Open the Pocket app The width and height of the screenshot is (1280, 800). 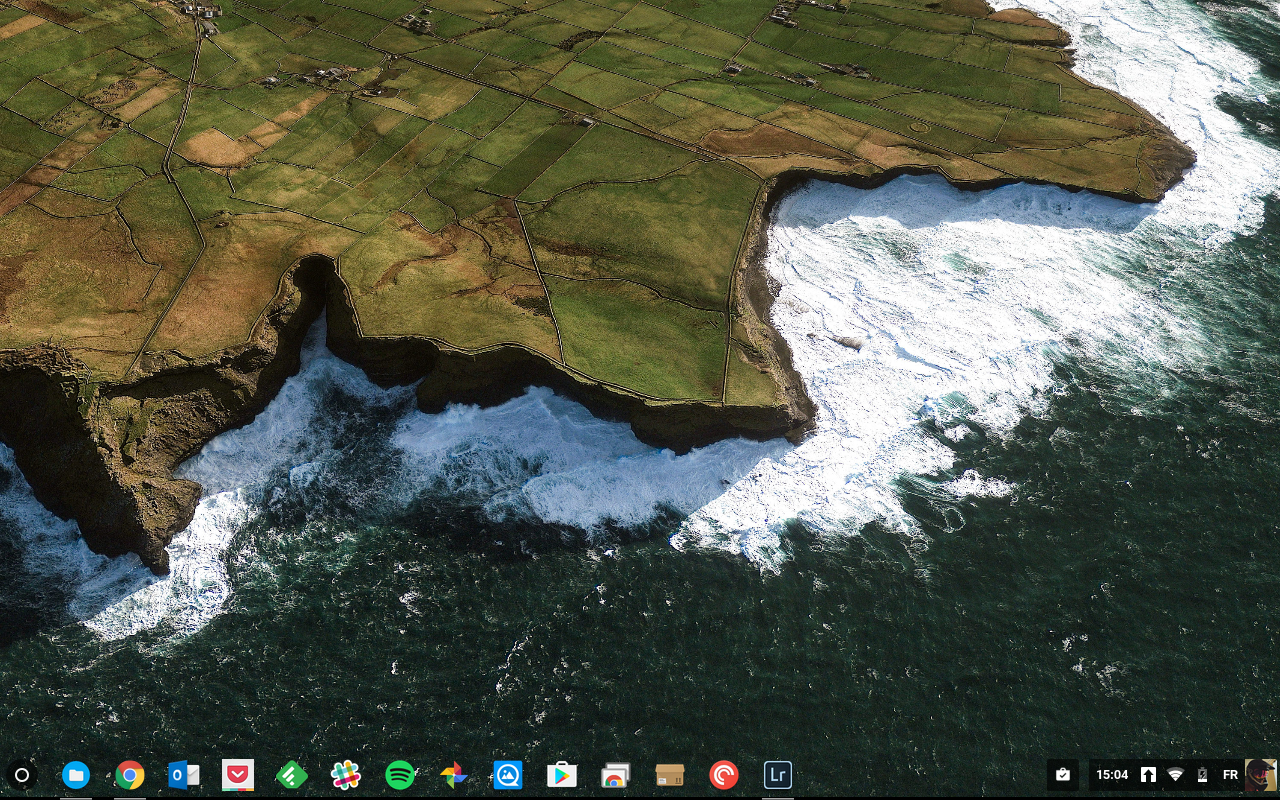pos(237,775)
